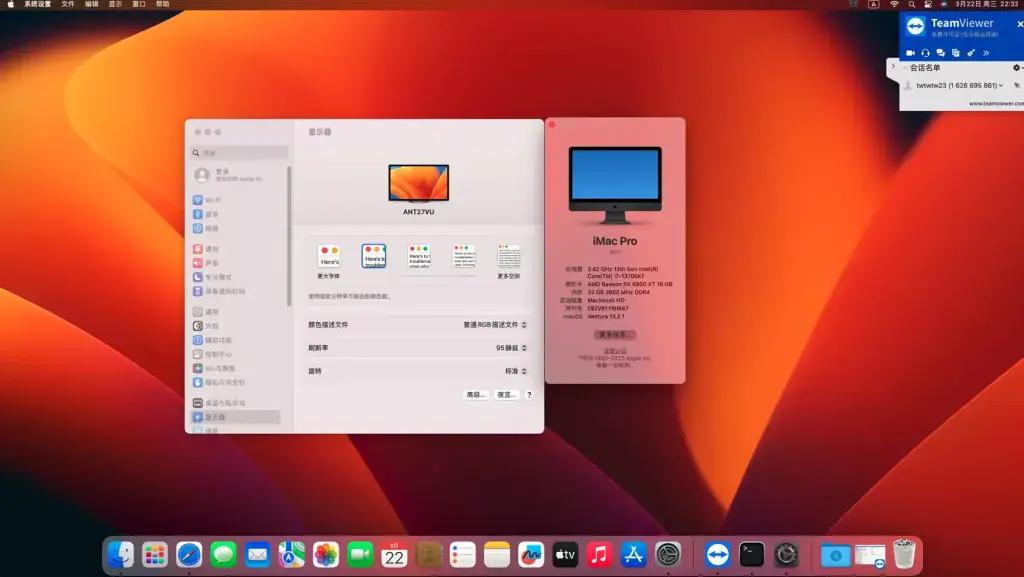This screenshot has width=1024, height=577.
Task: Open 编辑 menu in menu bar
Action: 91,4
